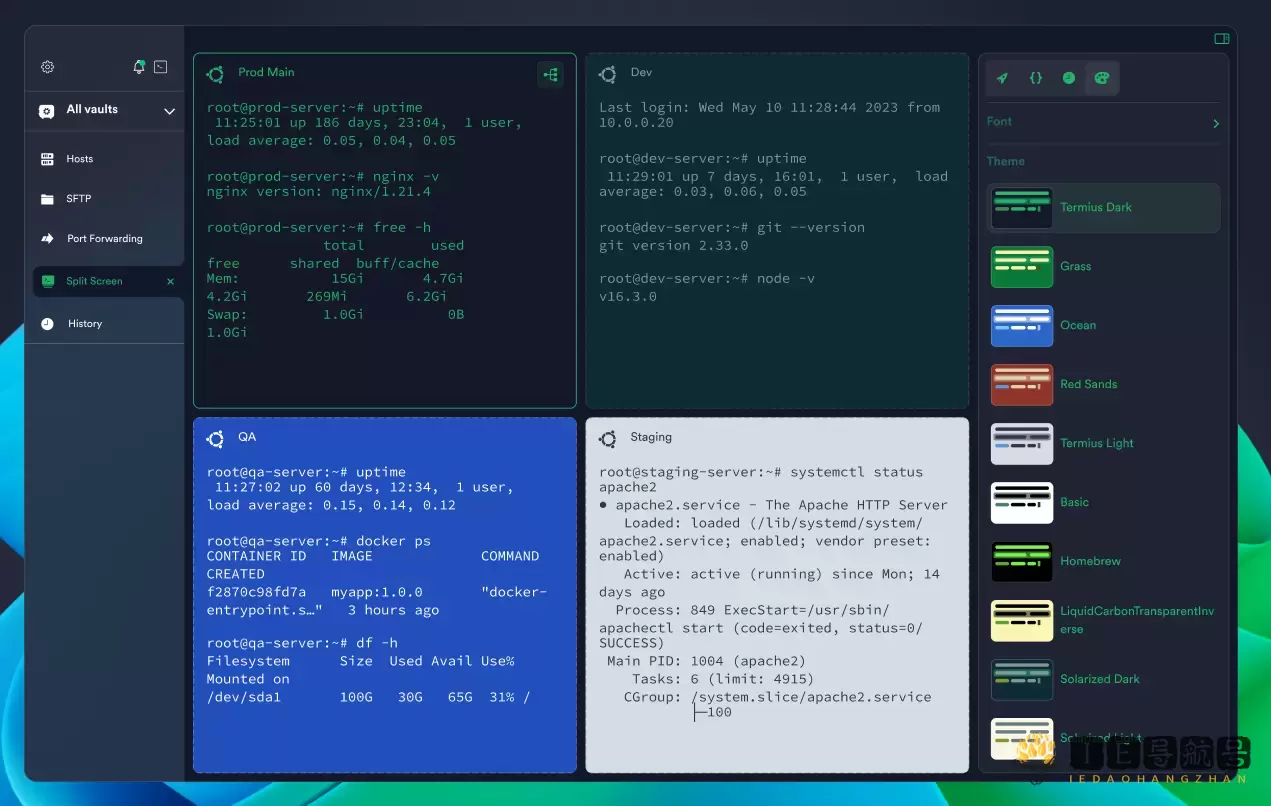The width and height of the screenshot is (1271, 806).
Task: Open the snippets curly braces tab
Action: (x=1036, y=78)
